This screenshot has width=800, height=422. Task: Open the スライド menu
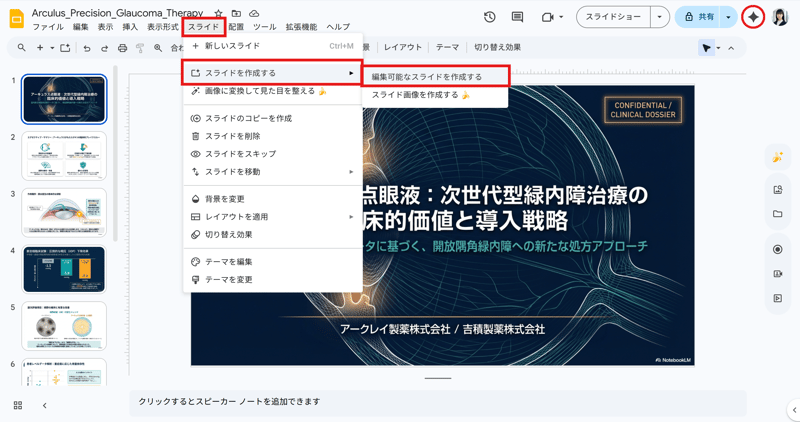point(204,27)
